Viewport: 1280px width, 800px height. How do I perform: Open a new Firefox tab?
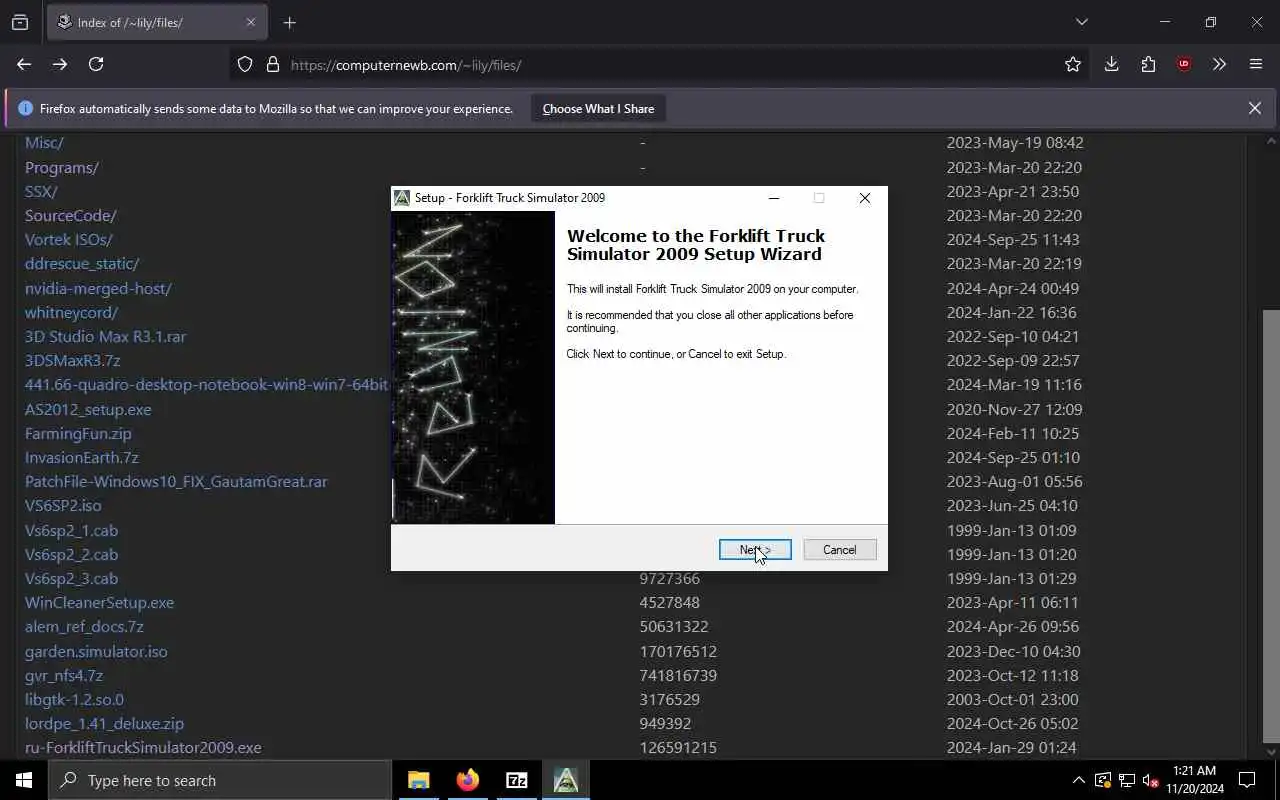290,22
